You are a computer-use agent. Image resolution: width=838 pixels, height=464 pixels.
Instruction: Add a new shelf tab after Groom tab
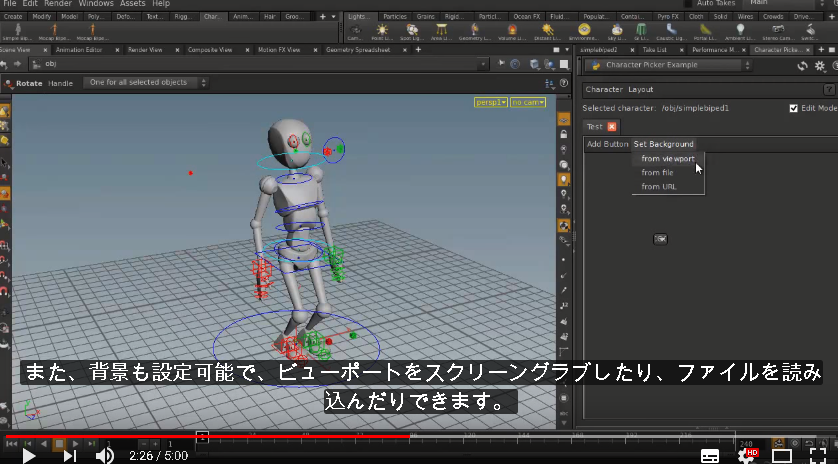pos(322,17)
